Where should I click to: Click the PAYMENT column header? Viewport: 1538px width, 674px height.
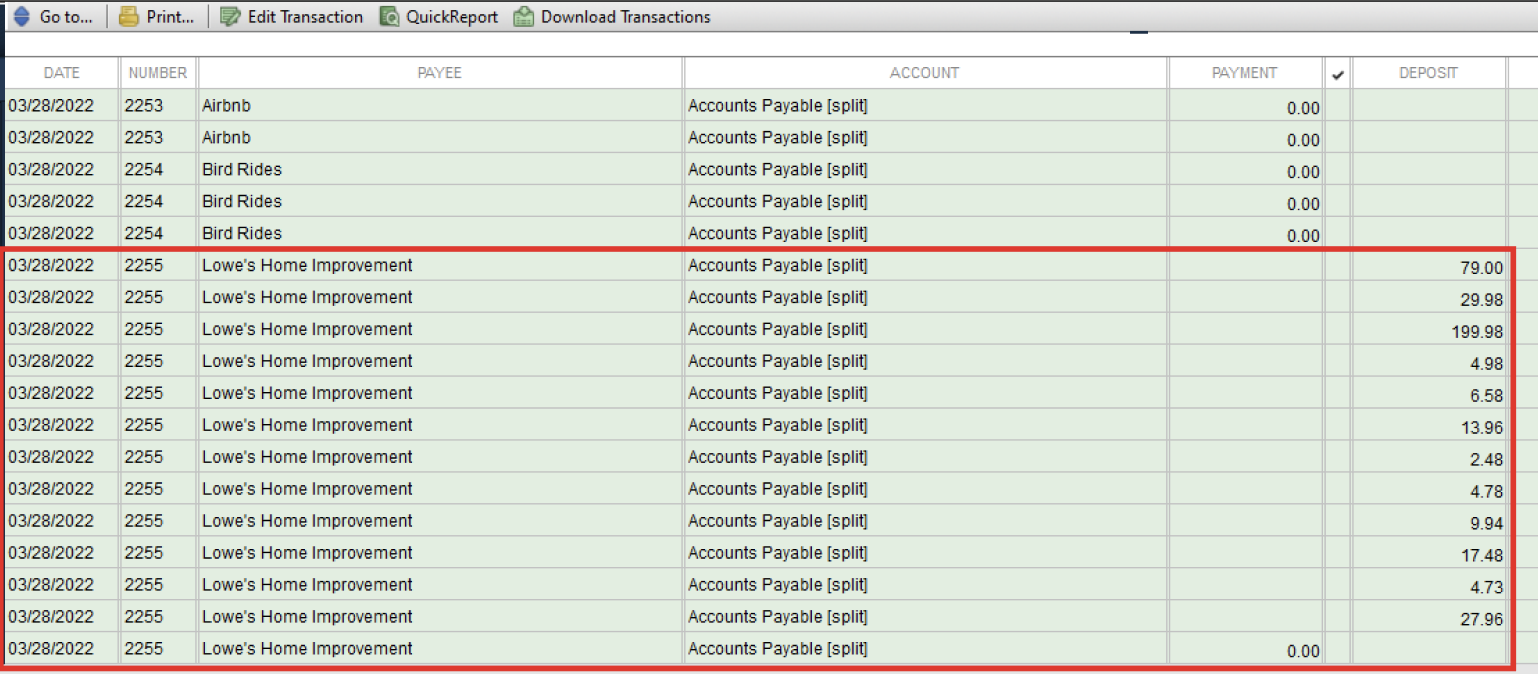pos(1244,73)
